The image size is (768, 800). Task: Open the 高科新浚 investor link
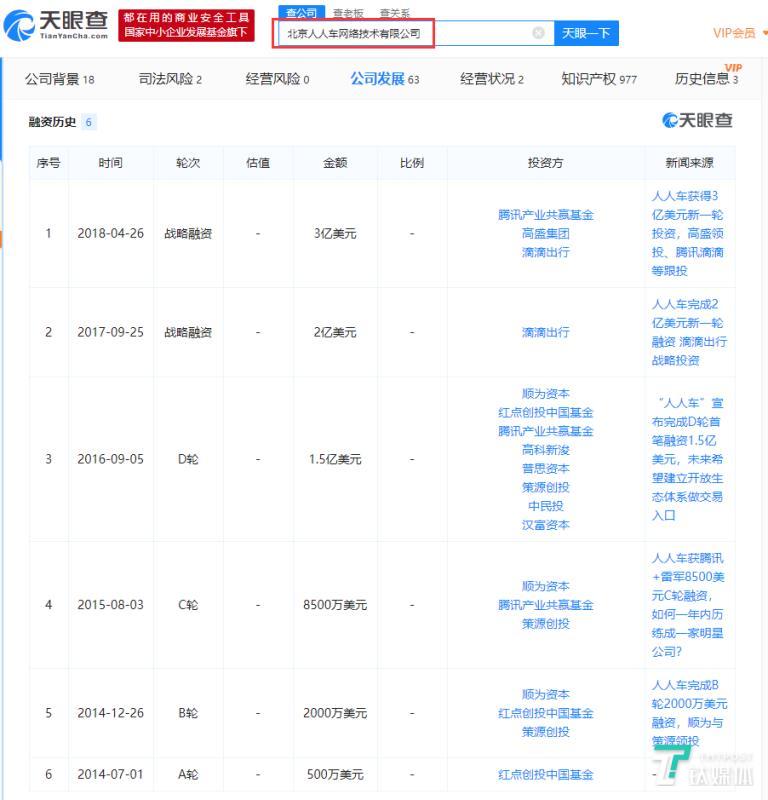click(x=546, y=450)
